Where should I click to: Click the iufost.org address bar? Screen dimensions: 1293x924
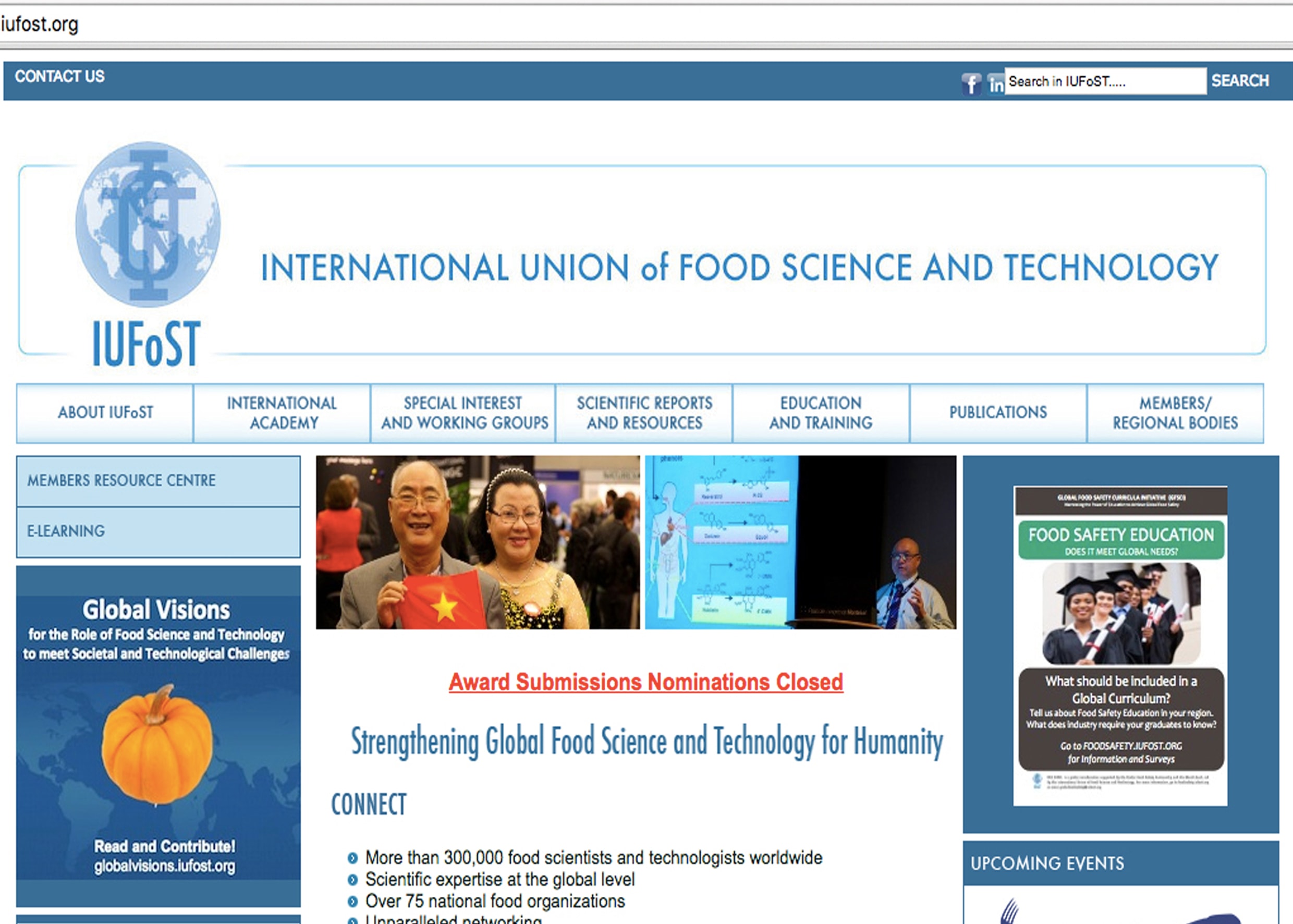(x=646, y=25)
